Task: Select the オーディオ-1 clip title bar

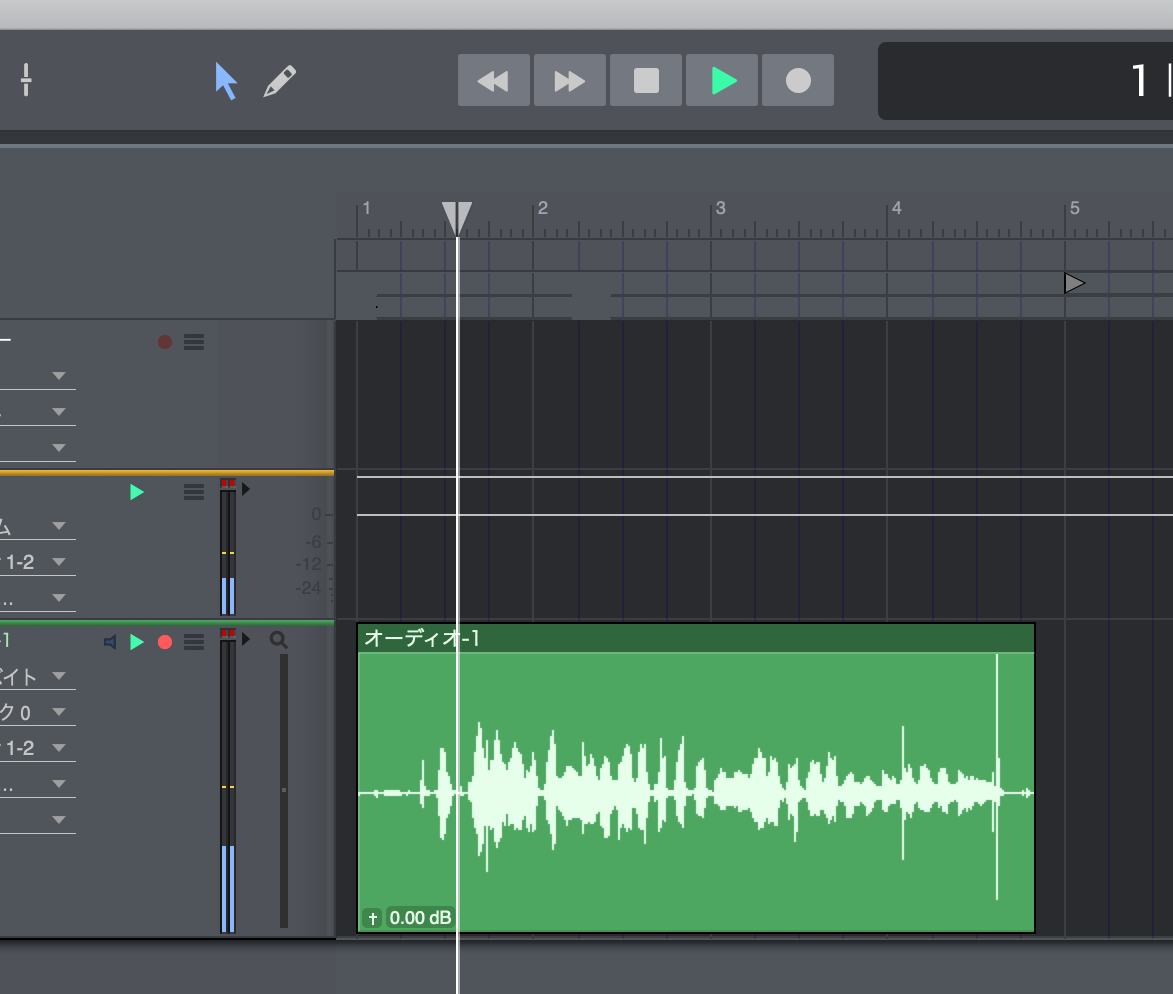Action: pyautogui.click(x=696, y=638)
